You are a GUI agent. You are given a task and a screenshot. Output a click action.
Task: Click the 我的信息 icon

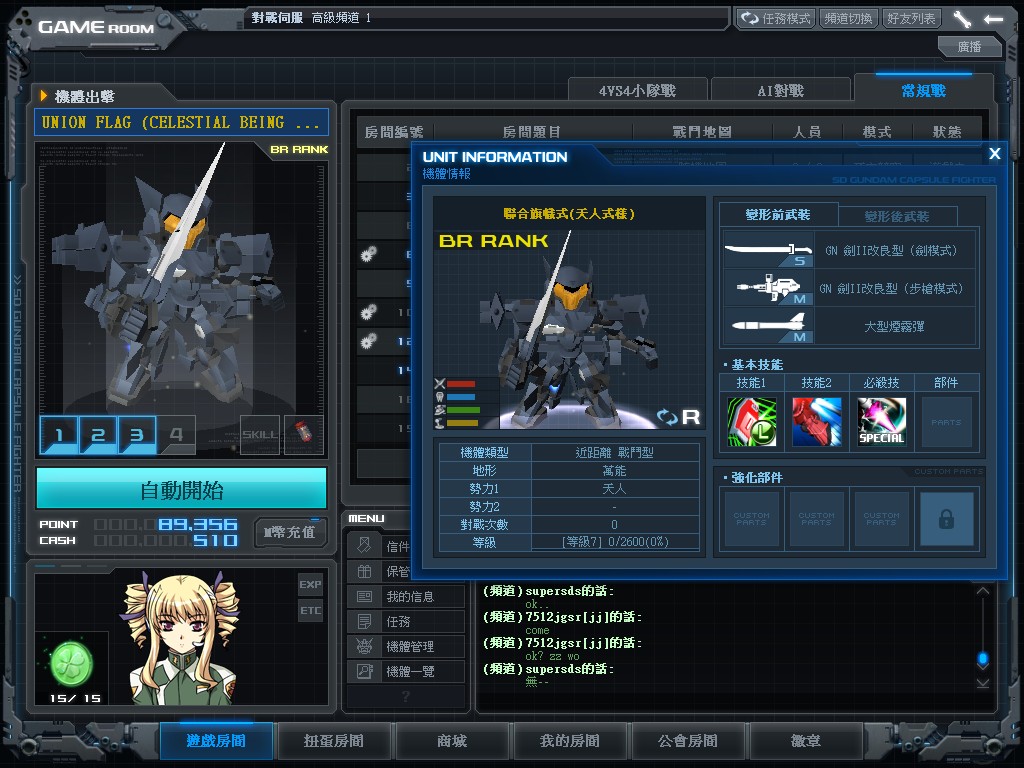[x=364, y=596]
